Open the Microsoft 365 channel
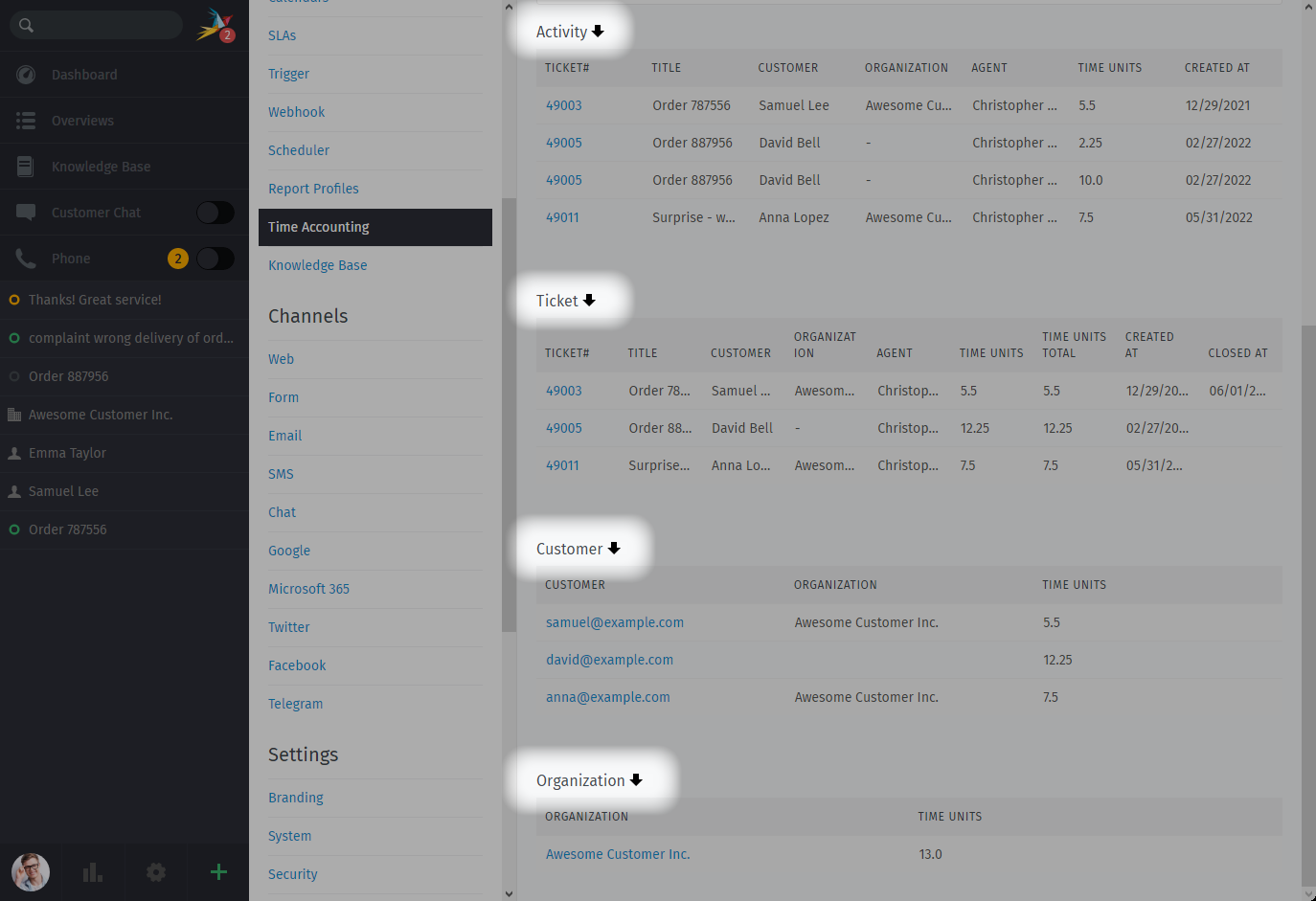 click(308, 589)
